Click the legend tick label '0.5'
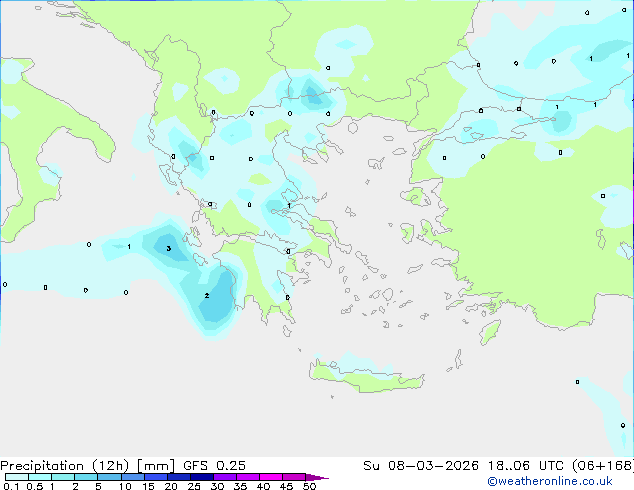Image resolution: width=634 pixels, height=490 pixels. point(35,486)
